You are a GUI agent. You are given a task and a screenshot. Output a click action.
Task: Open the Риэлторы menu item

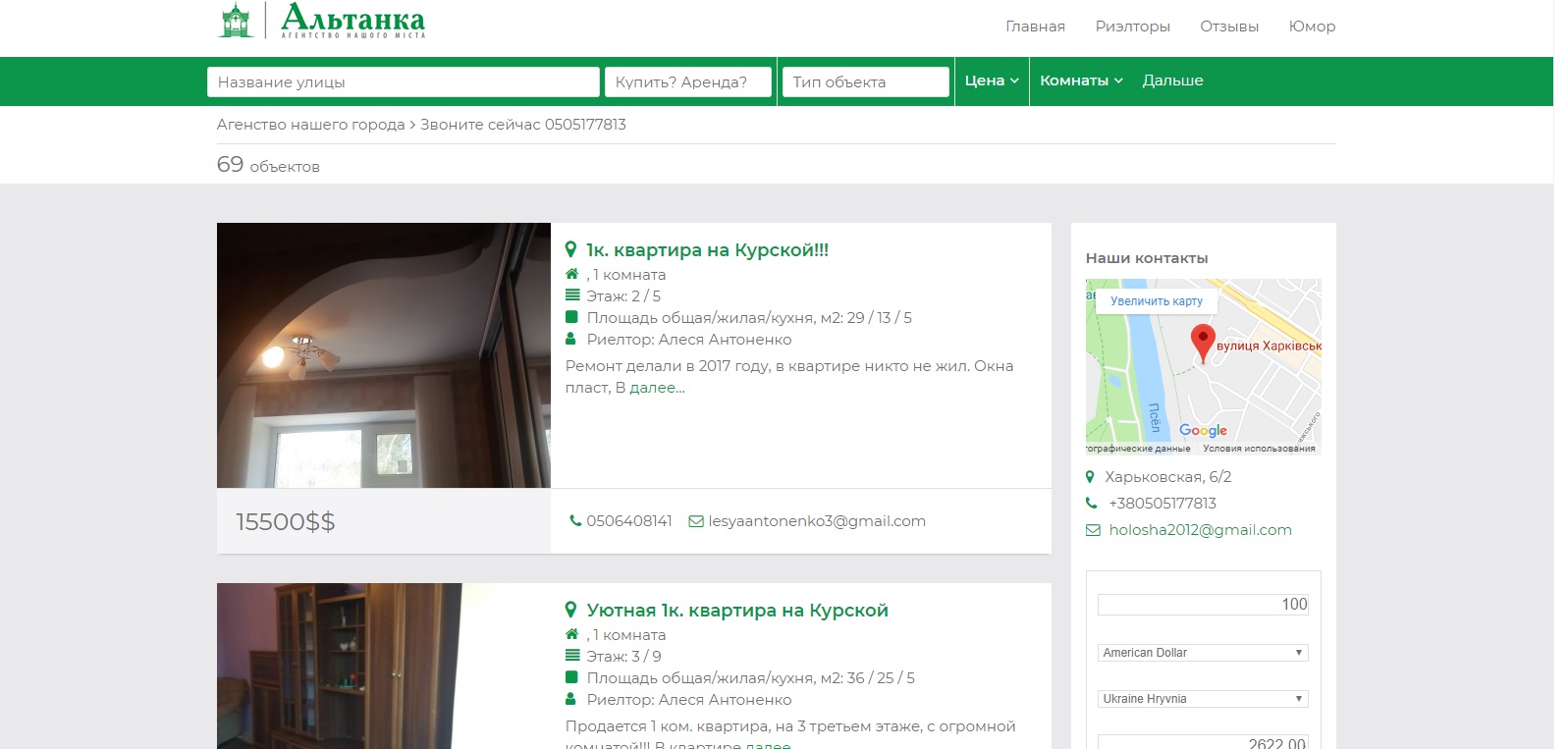tap(1133, 27)
